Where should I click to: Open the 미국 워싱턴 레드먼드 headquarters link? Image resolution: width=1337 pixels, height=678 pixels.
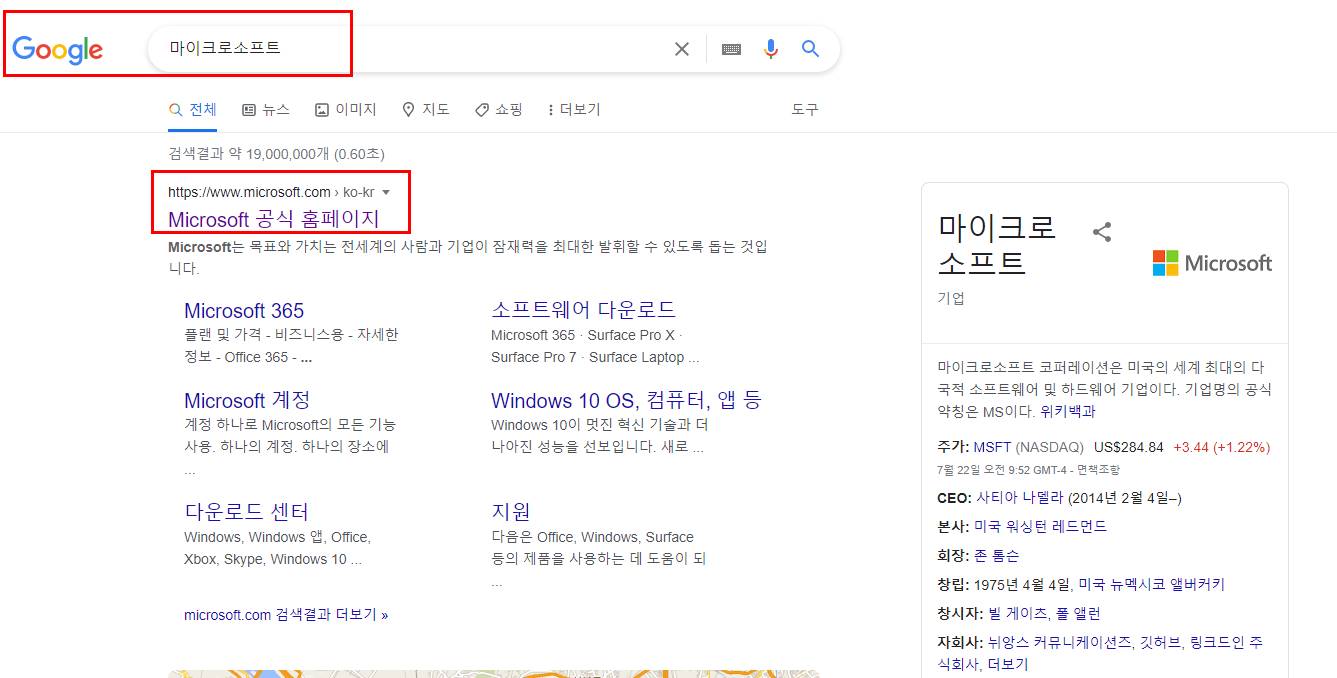click(x=1040, y=526)
